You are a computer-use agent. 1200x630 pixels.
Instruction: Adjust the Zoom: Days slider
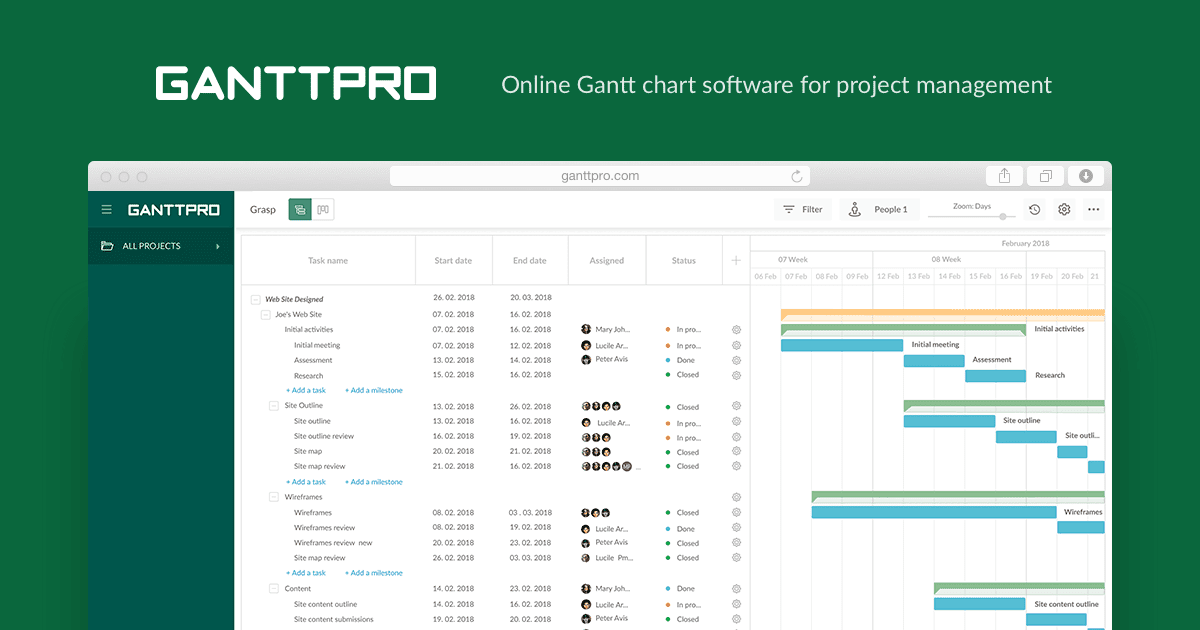[1002, 216]
